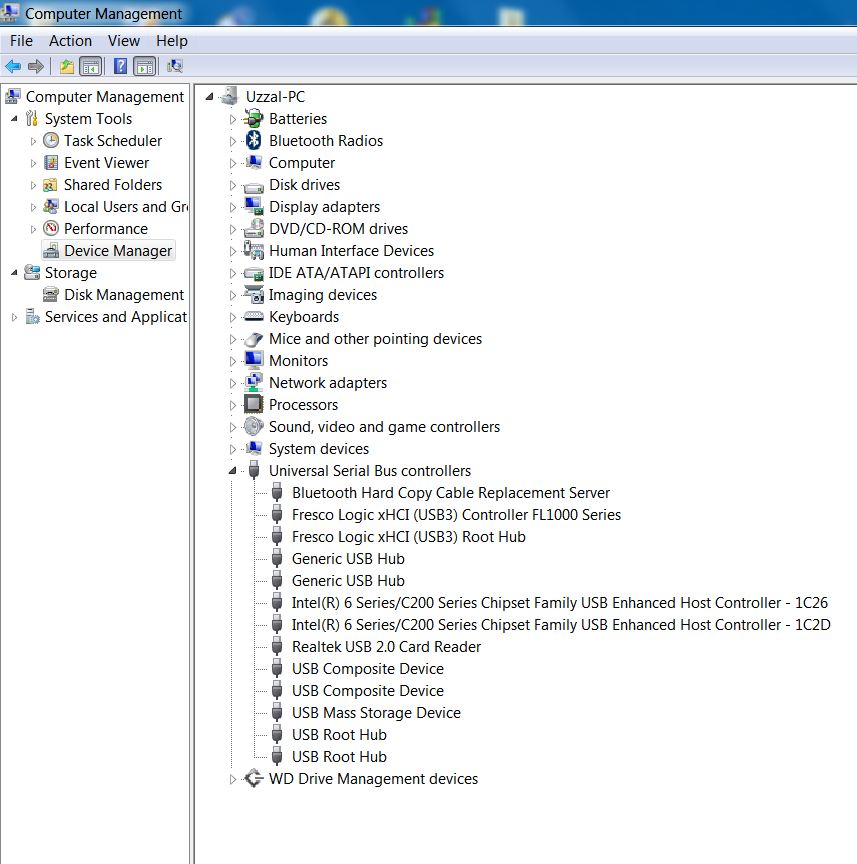Select the Computer device category label

pos(302,163)
